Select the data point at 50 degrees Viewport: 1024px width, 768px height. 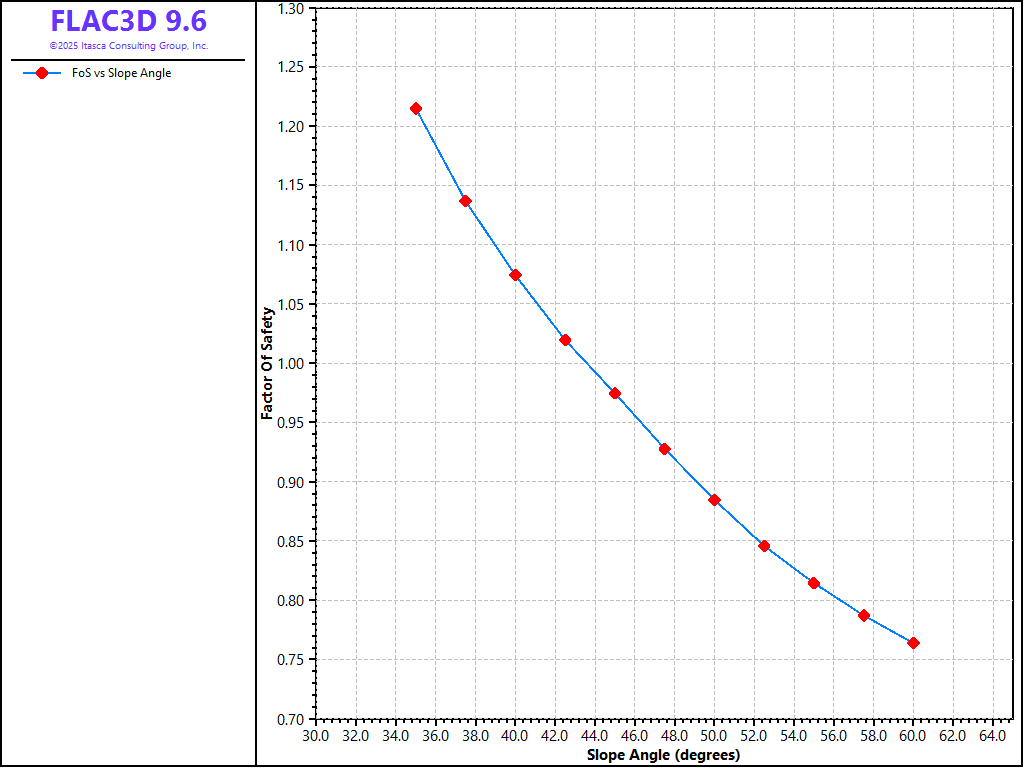pyautogui.click(x=714, y=500)
